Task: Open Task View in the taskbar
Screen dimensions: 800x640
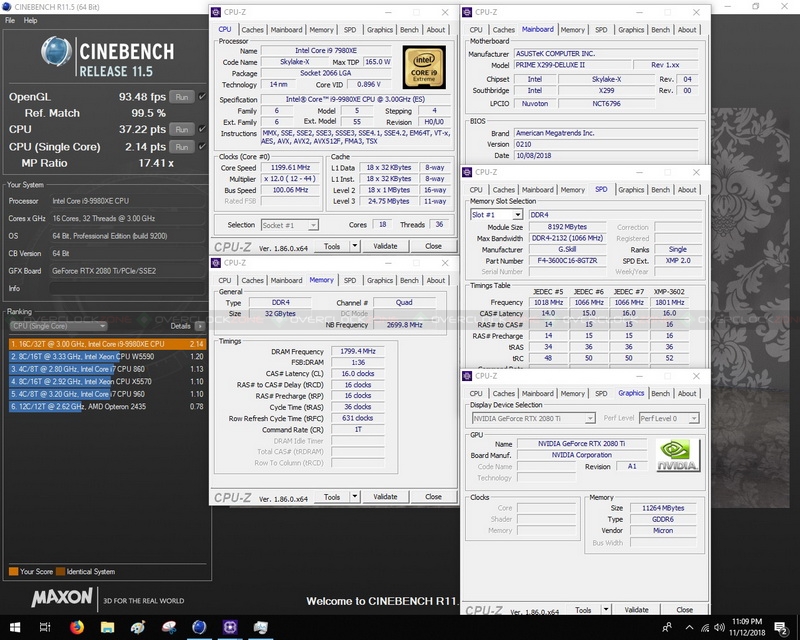Action: 46,627
